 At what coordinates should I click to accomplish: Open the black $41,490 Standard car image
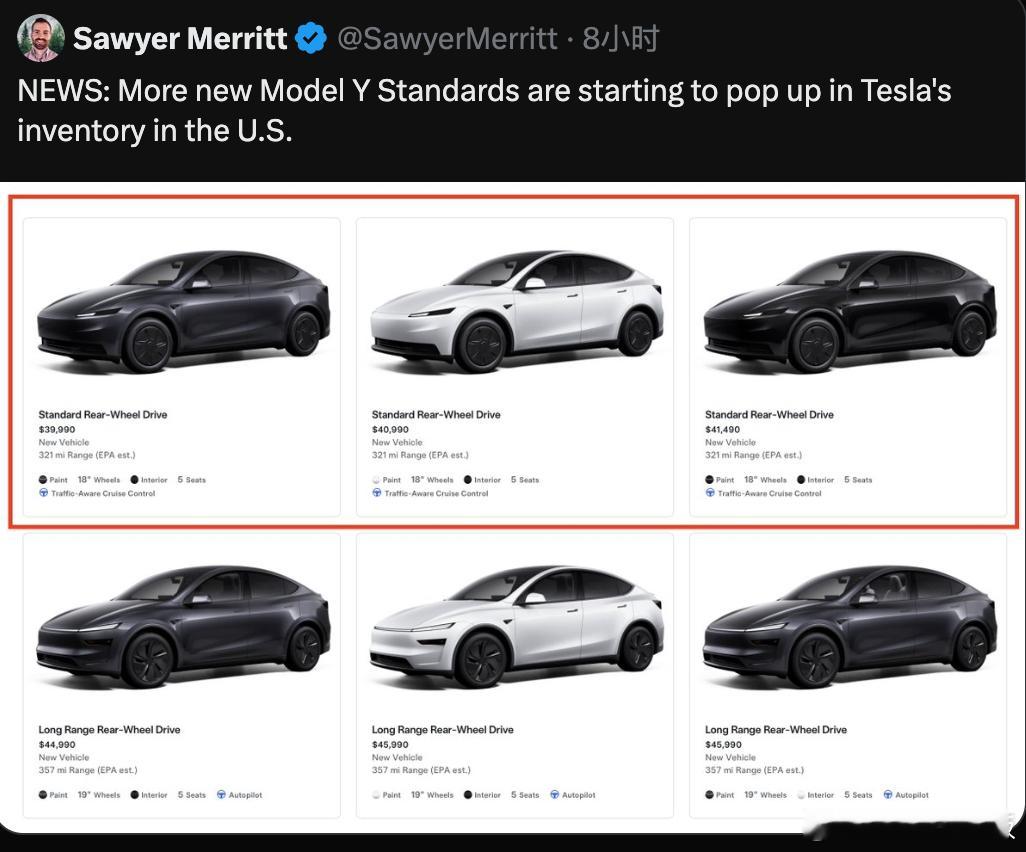[x=848, y=310]
